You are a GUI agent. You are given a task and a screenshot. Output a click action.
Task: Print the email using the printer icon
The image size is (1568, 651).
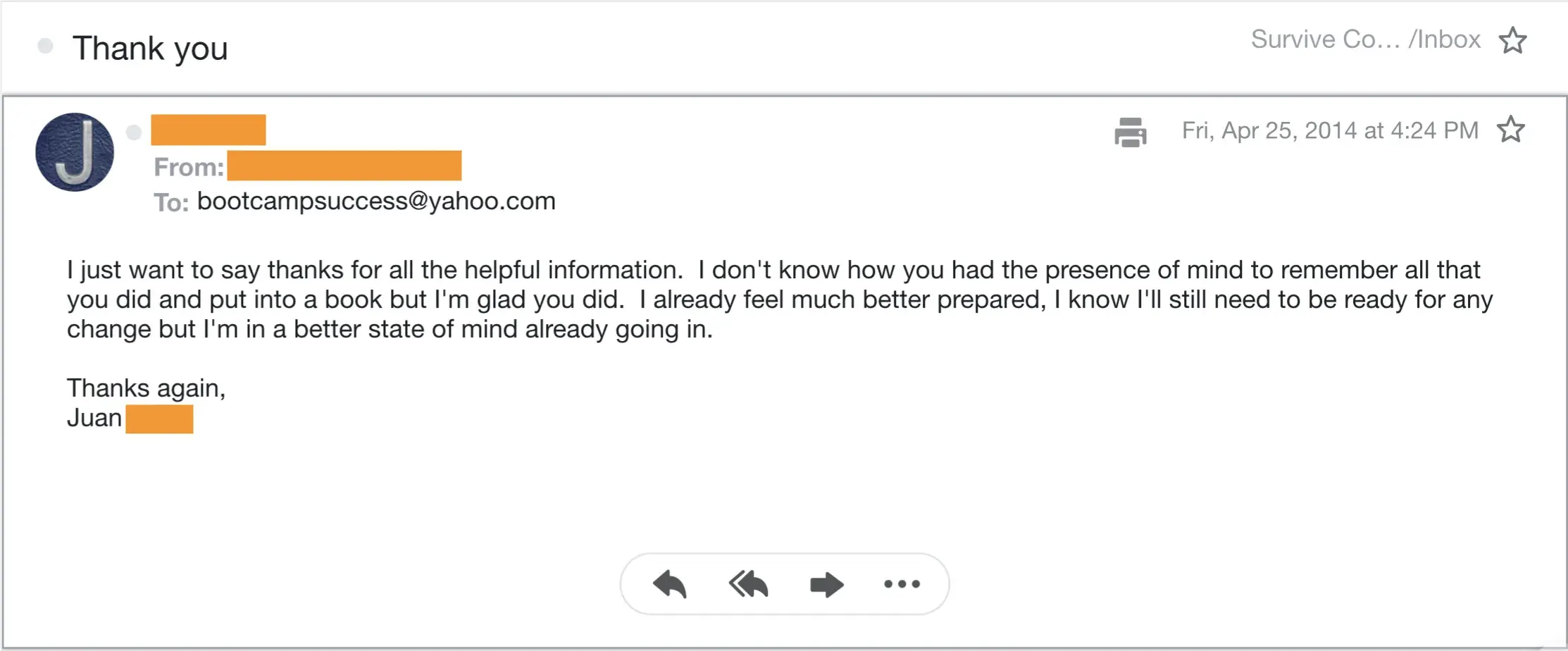coord(1130,132)
